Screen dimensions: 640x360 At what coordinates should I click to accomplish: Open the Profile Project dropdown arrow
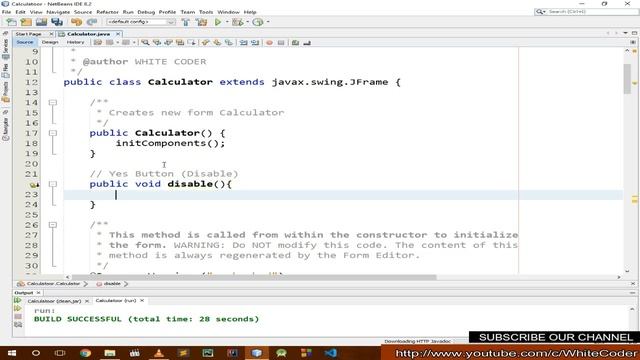[268, 22]
